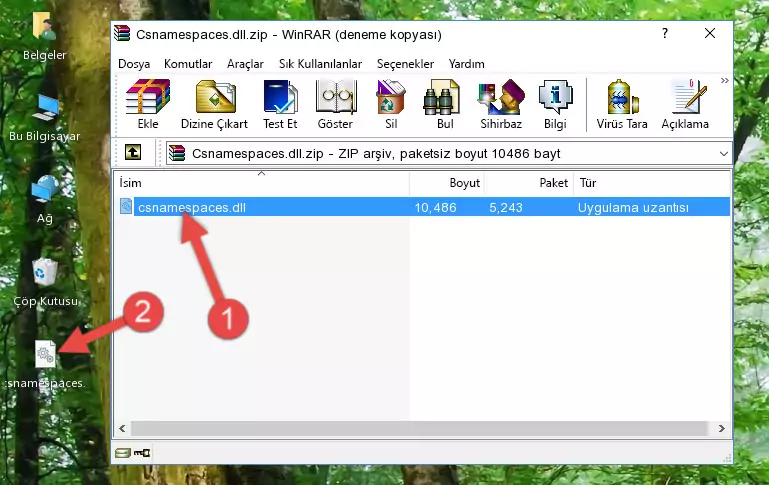
Task: Select the Bu Bilgisayar desktop icon
Action: tap(44, 118)
